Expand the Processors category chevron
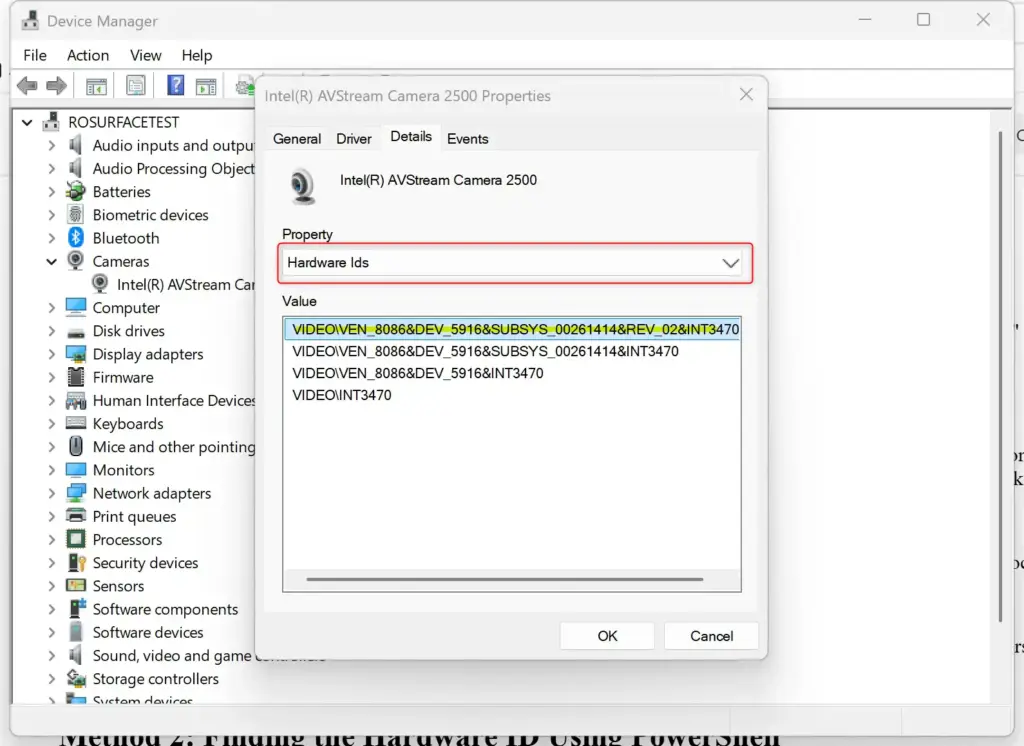This screenshot has width=1024, height=746. point(52,540)
